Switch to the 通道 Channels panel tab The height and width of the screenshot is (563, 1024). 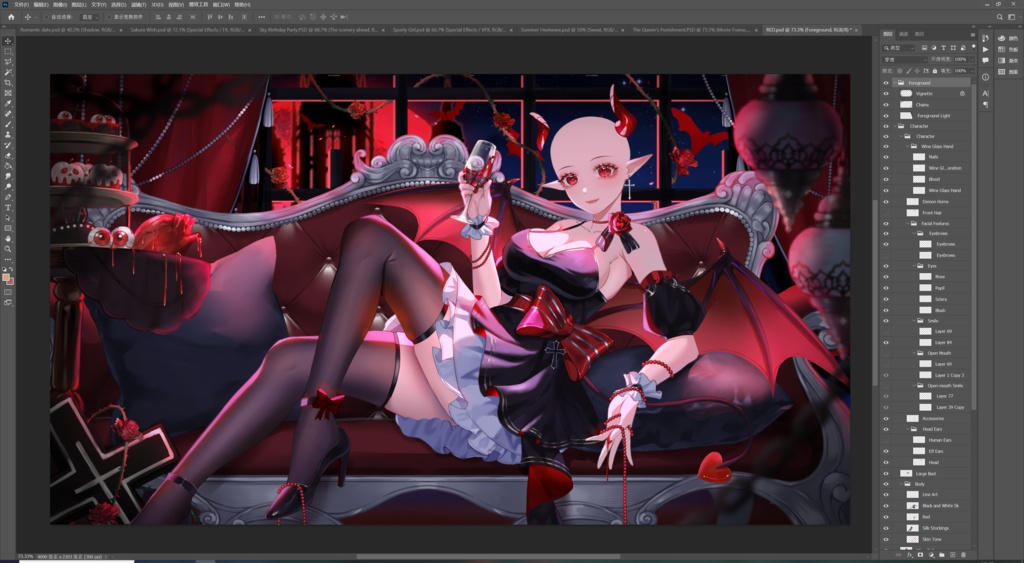(x=904, y=34)
